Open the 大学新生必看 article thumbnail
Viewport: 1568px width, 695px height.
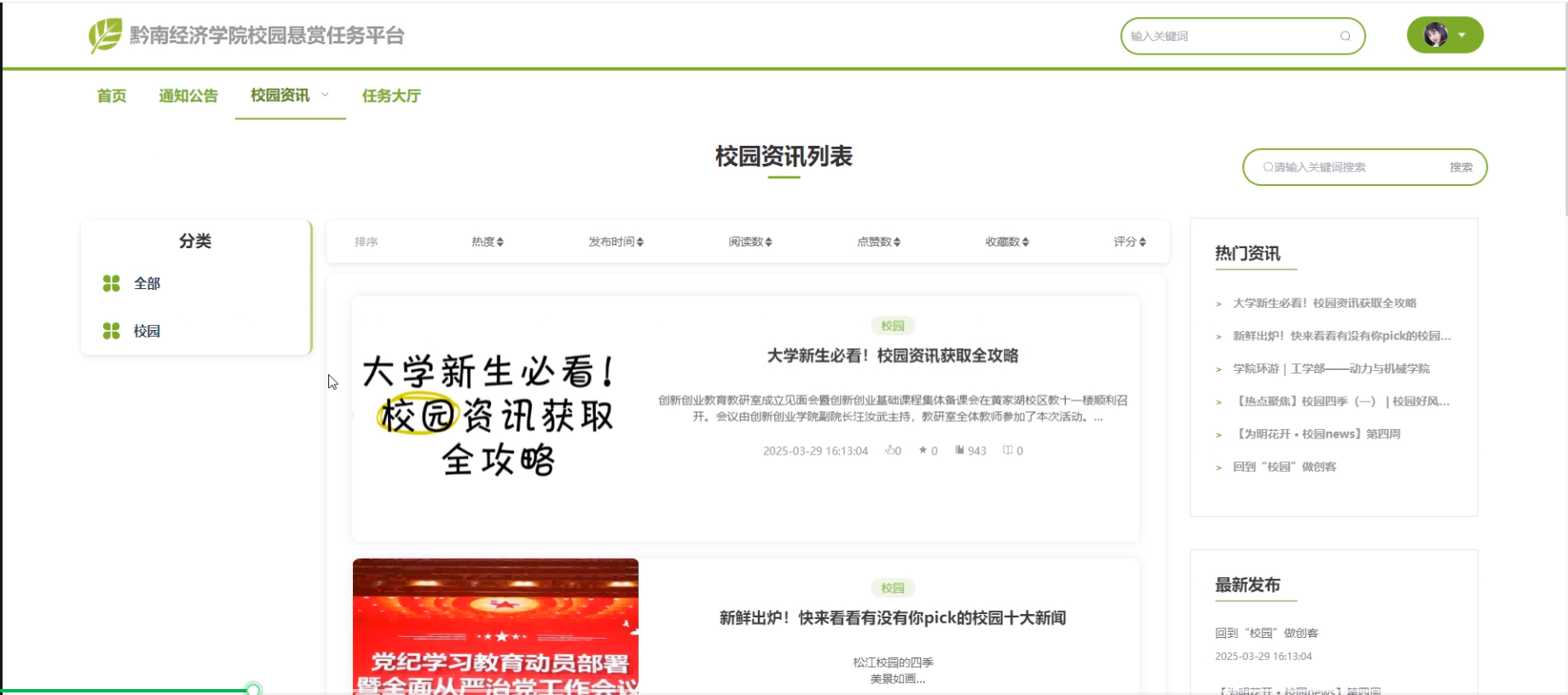[x=495, y=415]
